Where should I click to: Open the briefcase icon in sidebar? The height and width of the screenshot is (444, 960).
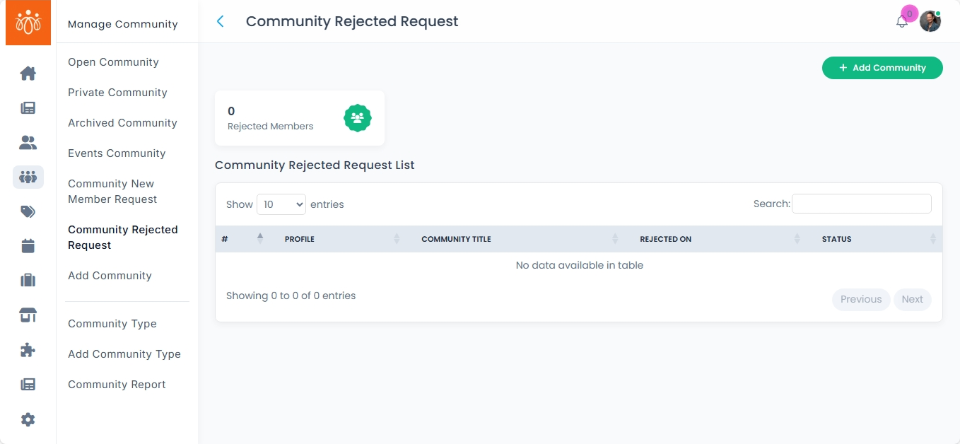28,280
